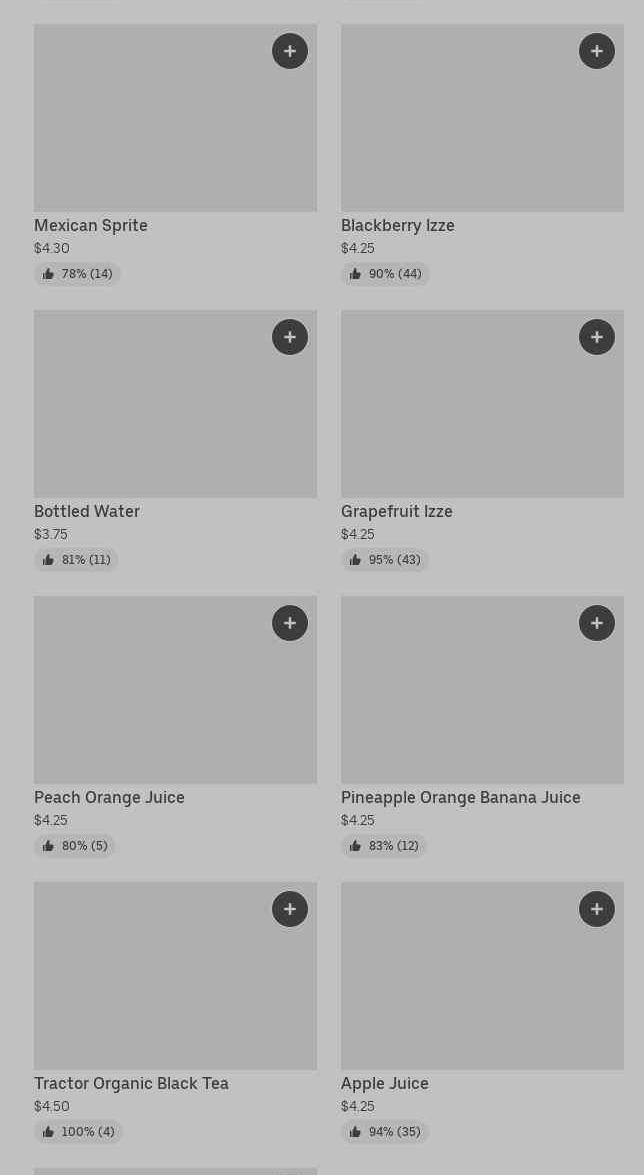The height and width of the screenshot is (1175, 644).
Task: Click Tractor Black Tea 100% rating badge
Action: (78, 1132)
